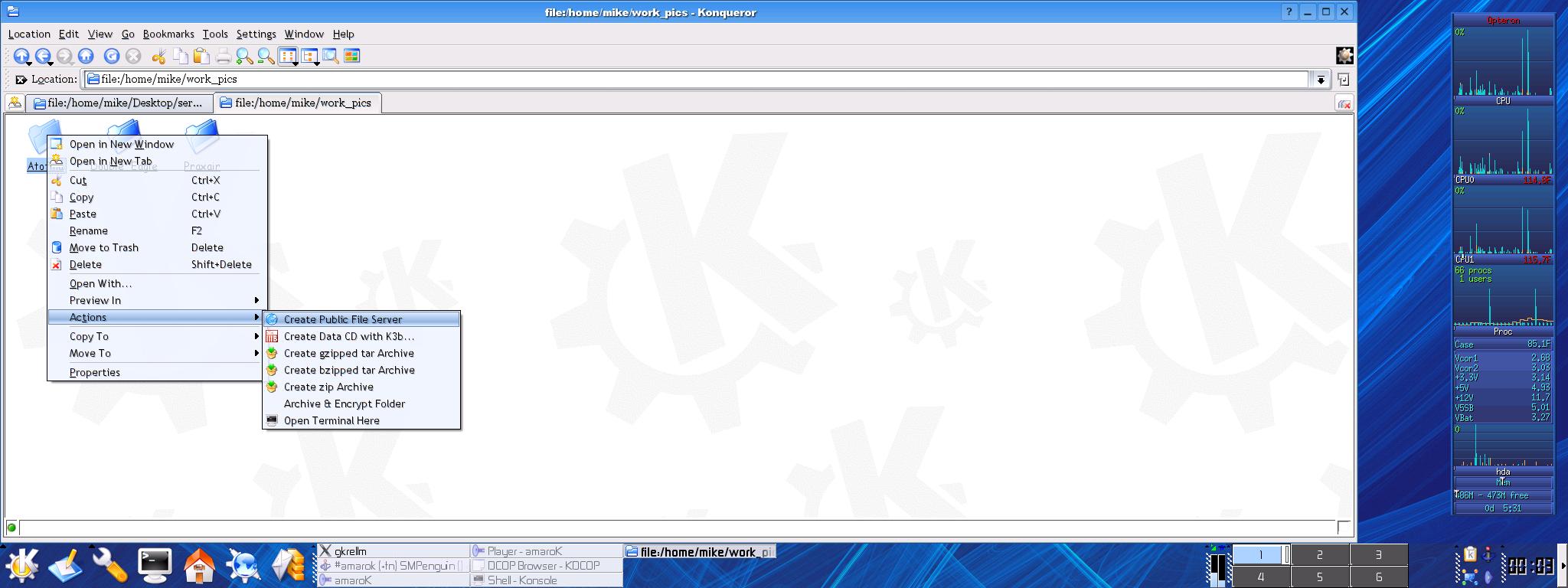The width and height of the screenshot is (1568, 588).
Task: Switch to Shell - Konsole taskbar entry
Action: click(x=547, y=580)
